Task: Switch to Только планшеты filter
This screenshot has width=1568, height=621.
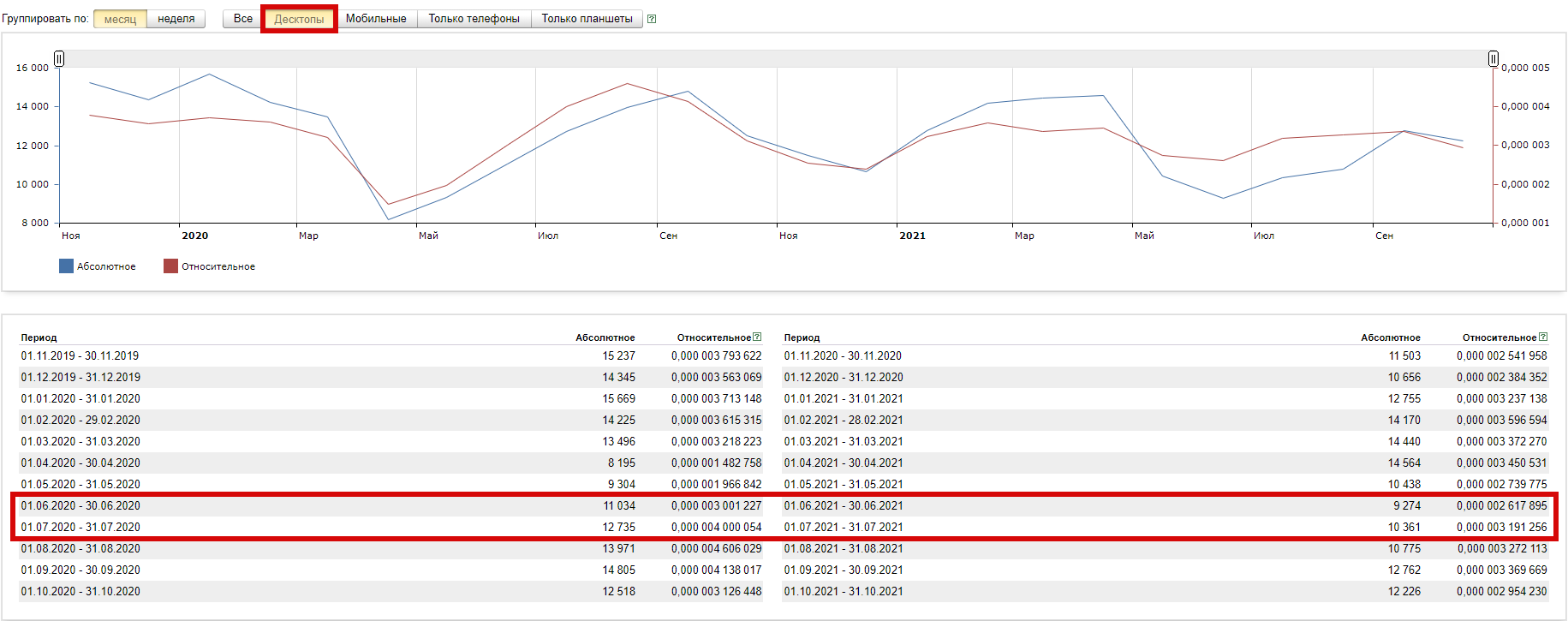Action: point(587,19)
